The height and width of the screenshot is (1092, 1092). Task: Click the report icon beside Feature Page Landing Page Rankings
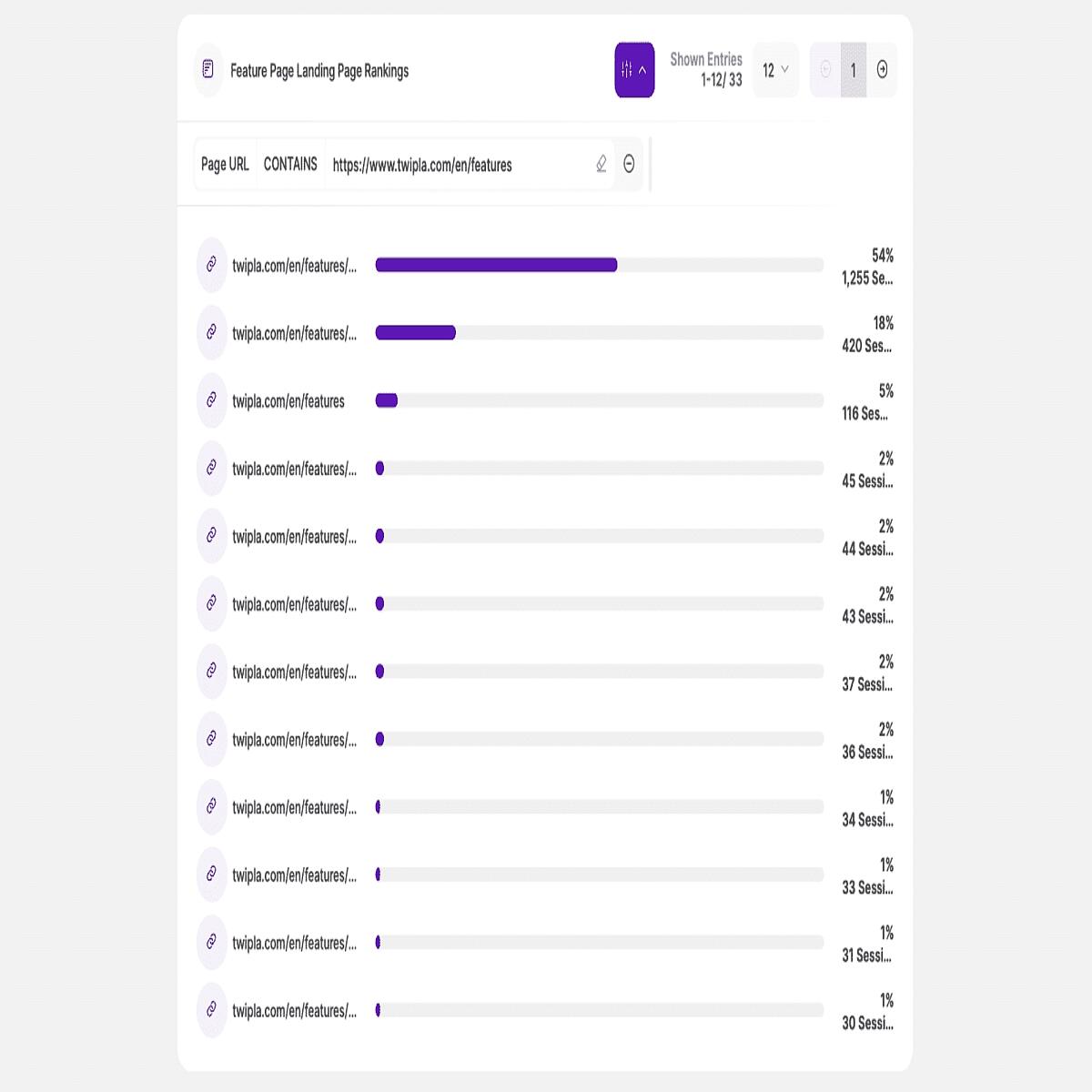coord(208,70)
